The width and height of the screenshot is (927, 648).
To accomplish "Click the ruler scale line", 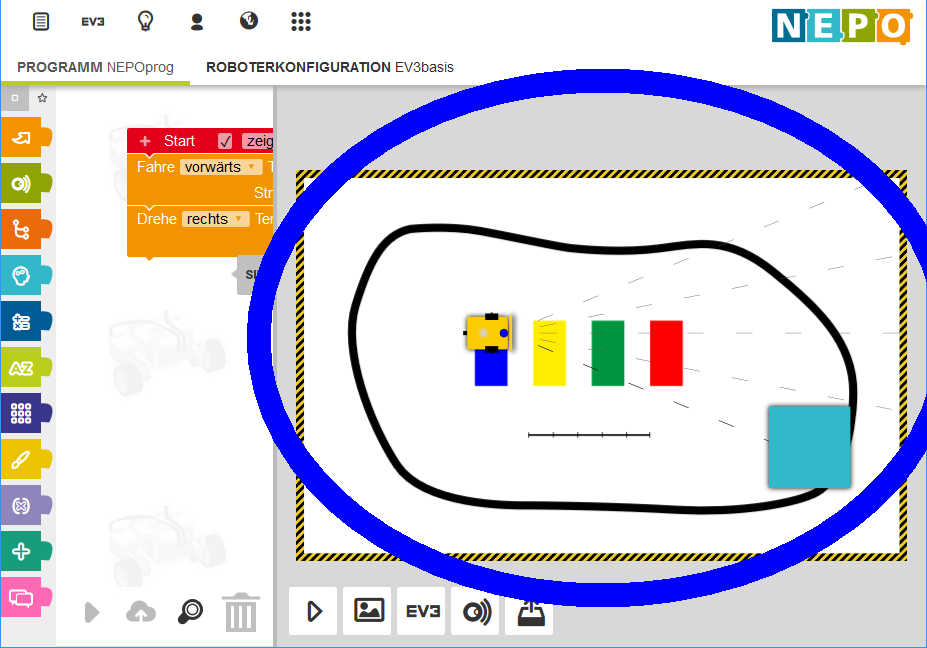I will (589, 435).
